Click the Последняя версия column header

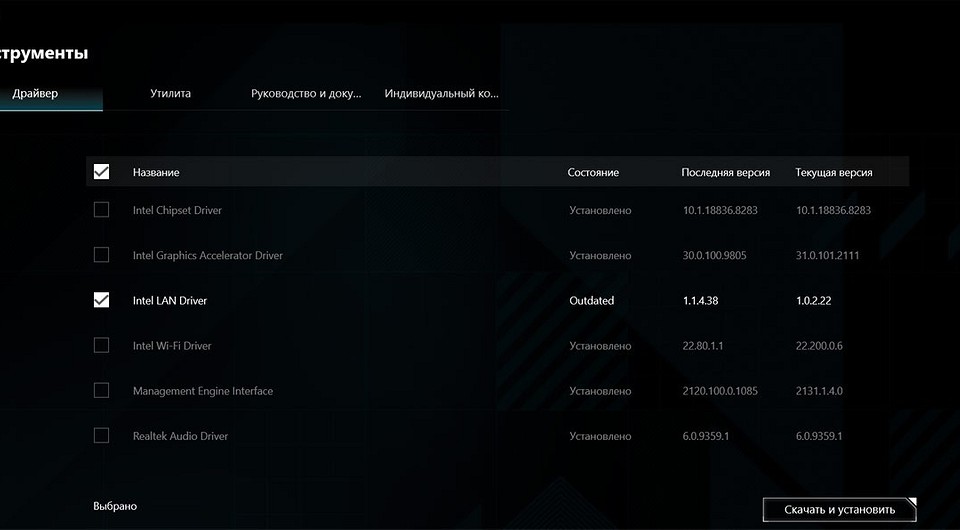[726, 173]
